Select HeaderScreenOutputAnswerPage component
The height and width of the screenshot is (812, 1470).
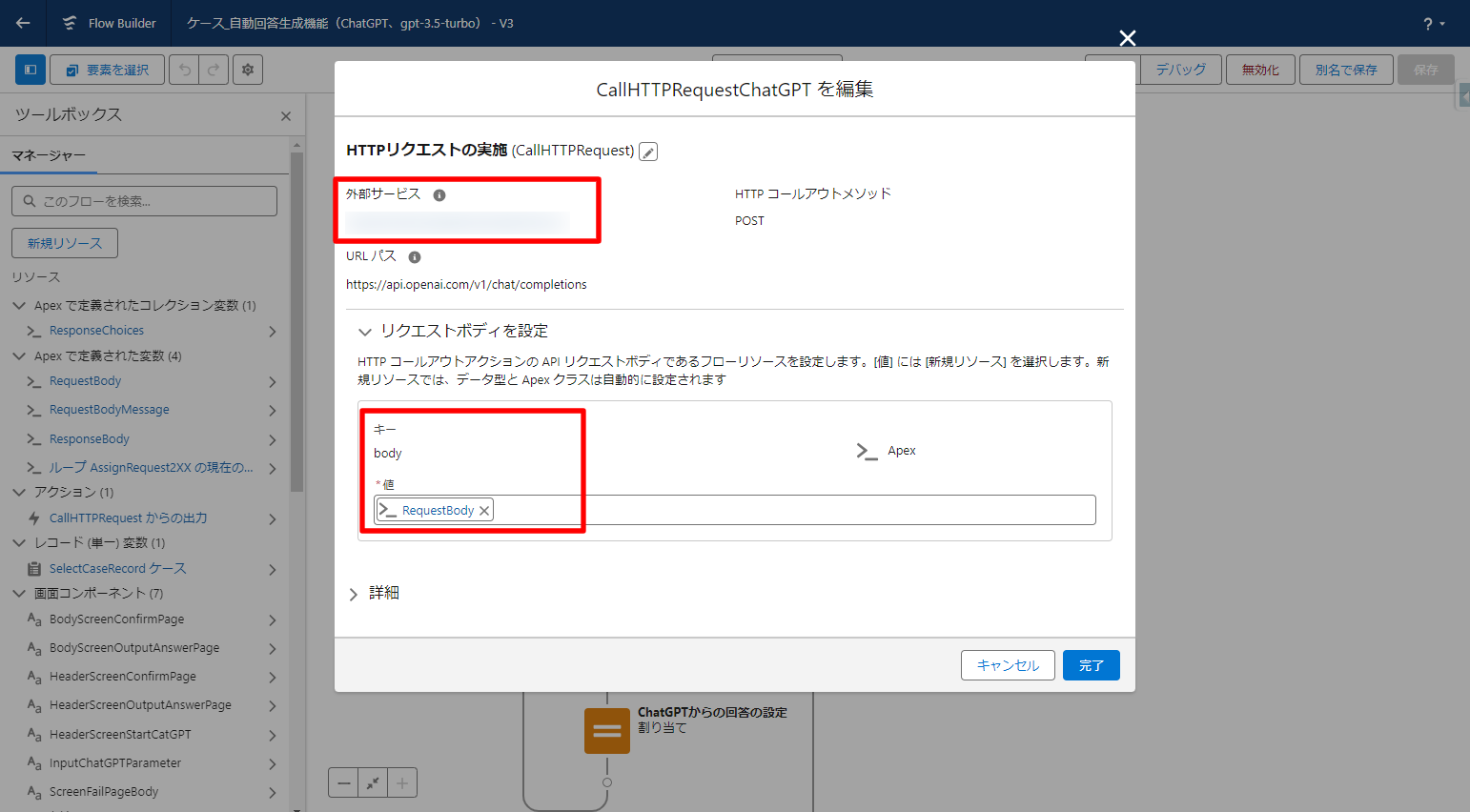click(140, 705)
